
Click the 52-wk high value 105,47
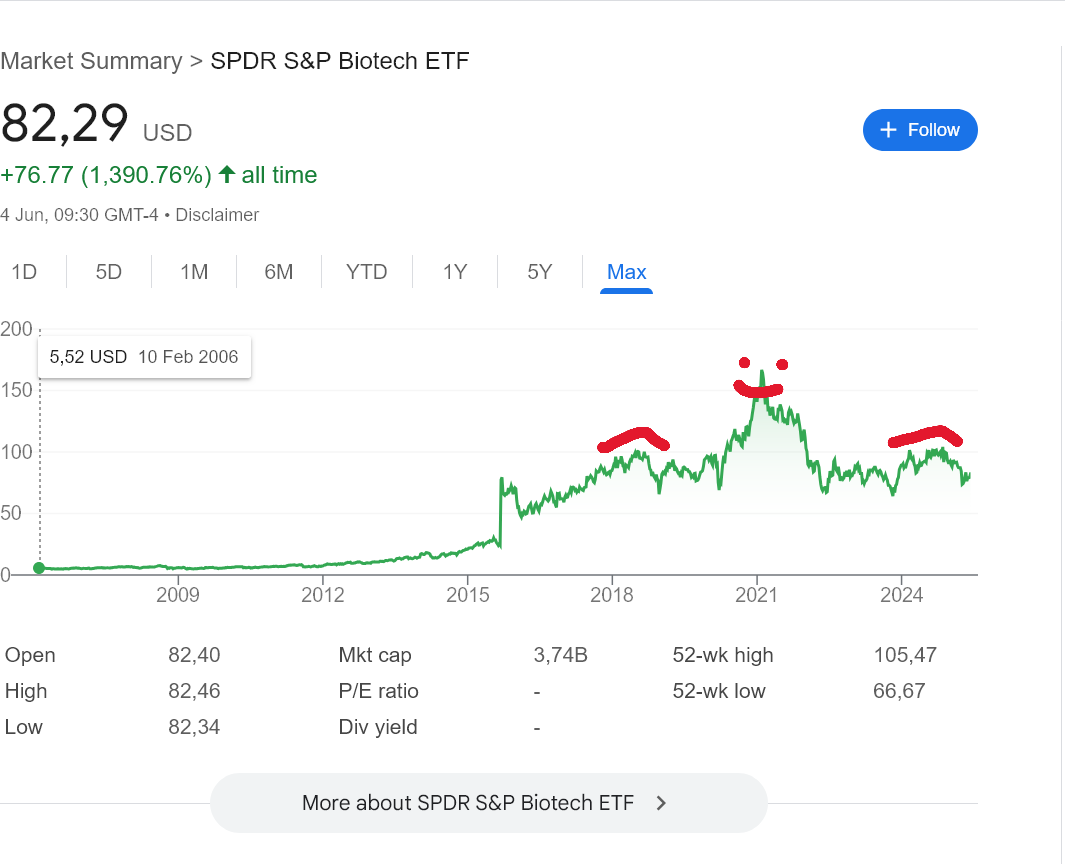[904, 655]
